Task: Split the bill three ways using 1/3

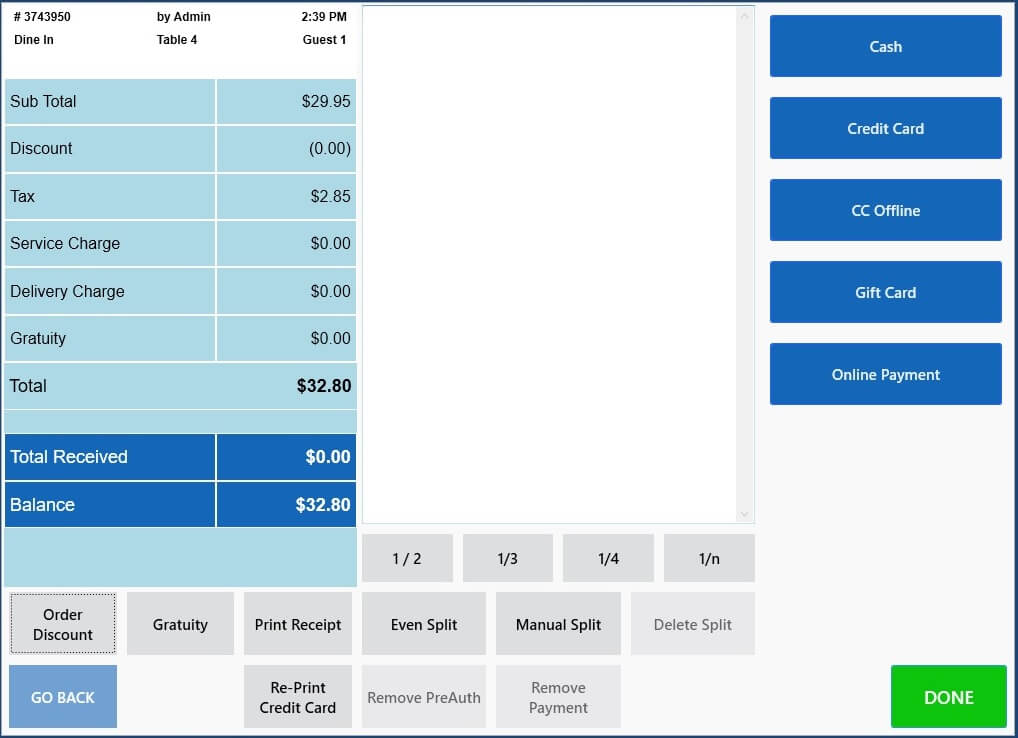Action: 508,557
